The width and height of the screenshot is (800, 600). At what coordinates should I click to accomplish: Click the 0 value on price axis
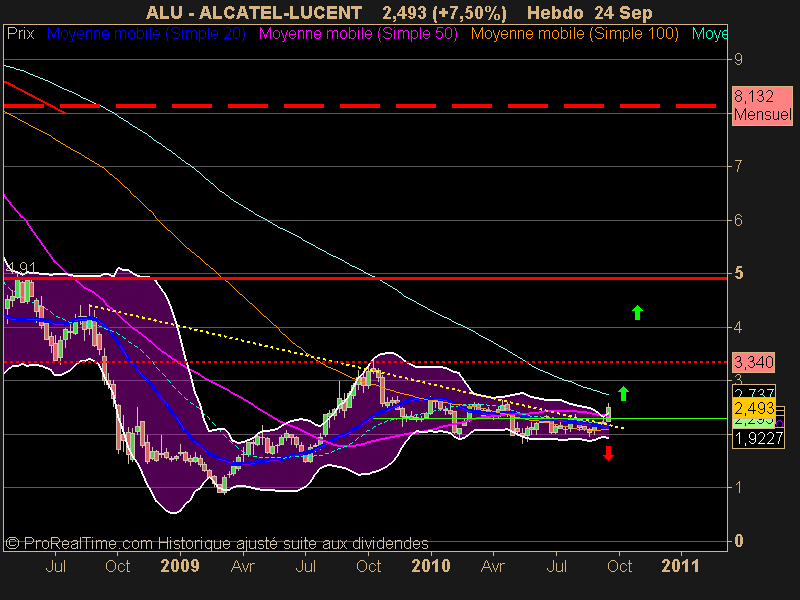click(x=738, y=541)
